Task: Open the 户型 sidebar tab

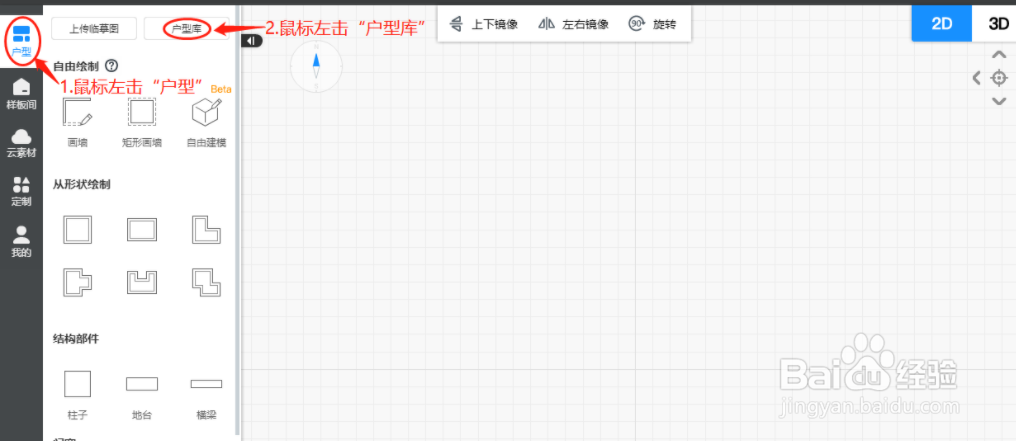Action: 21,41
